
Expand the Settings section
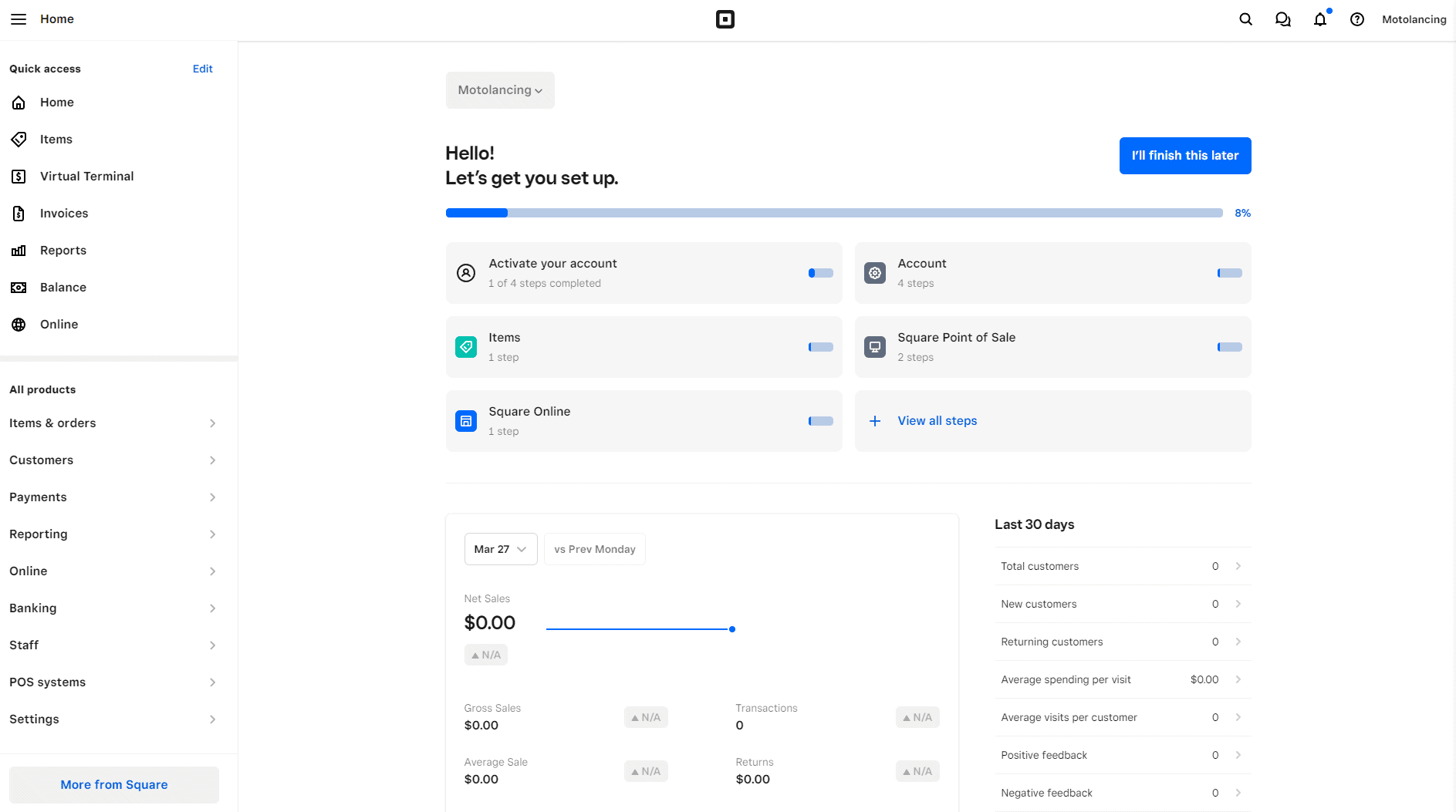pyautogui.click(x=114, y=719)
